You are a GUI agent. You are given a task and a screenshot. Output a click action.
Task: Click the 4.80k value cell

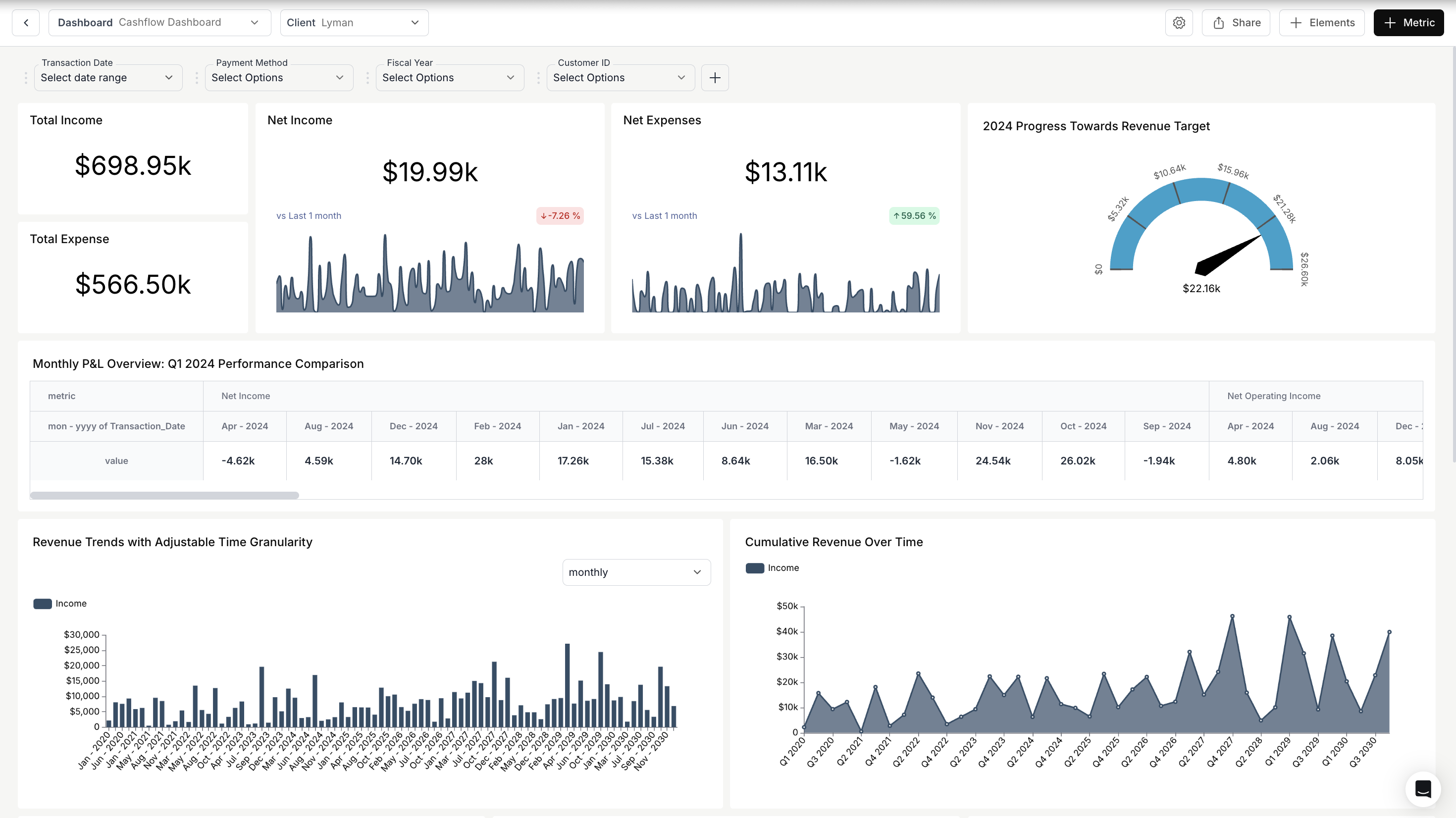click(x=1250, y=460)
